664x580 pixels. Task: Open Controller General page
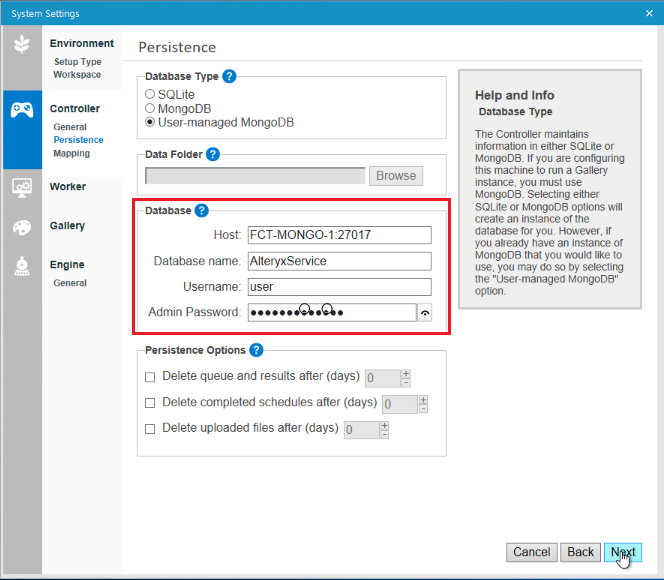70,127
